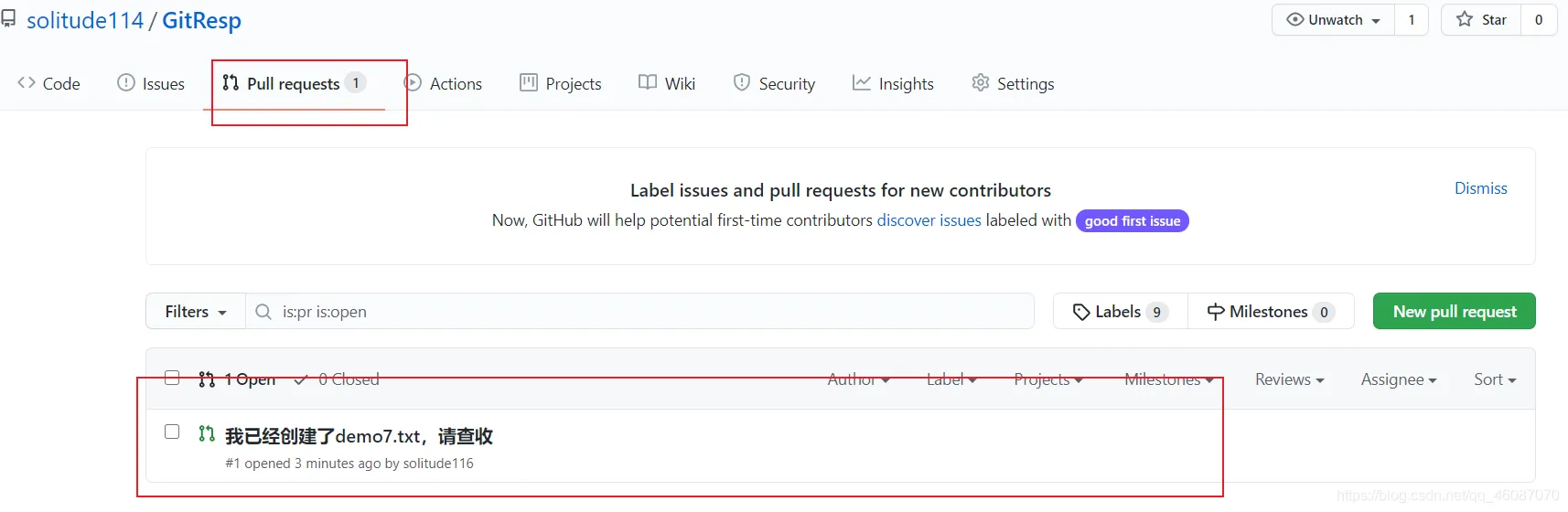
Task: Click the Settings gear icon
Action: (x=981, y=83)
